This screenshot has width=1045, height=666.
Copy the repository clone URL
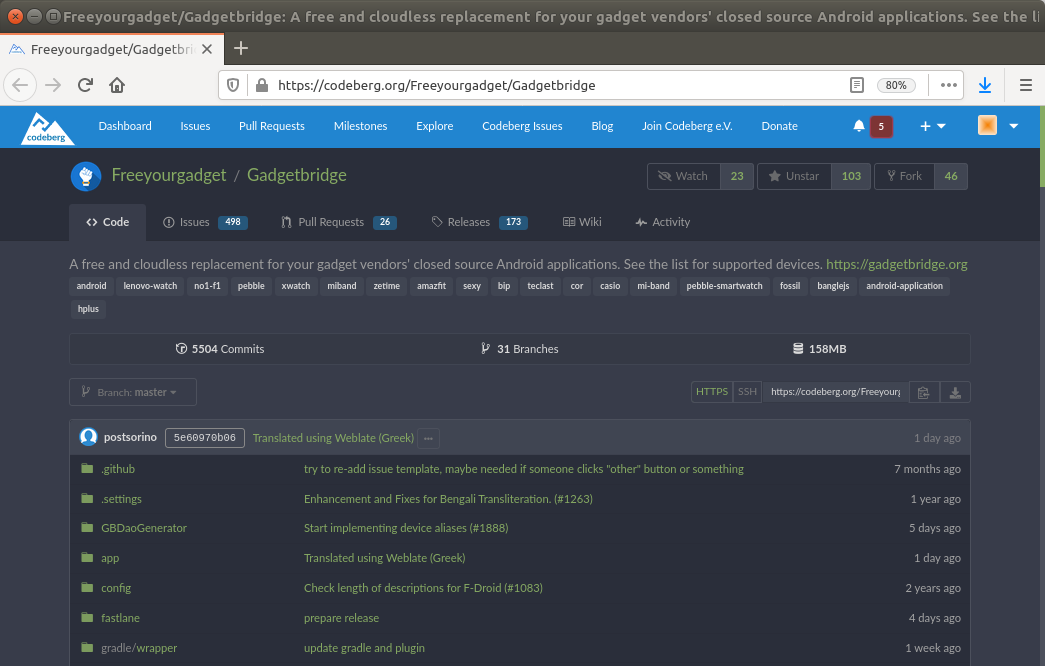(x=923, y=391)
